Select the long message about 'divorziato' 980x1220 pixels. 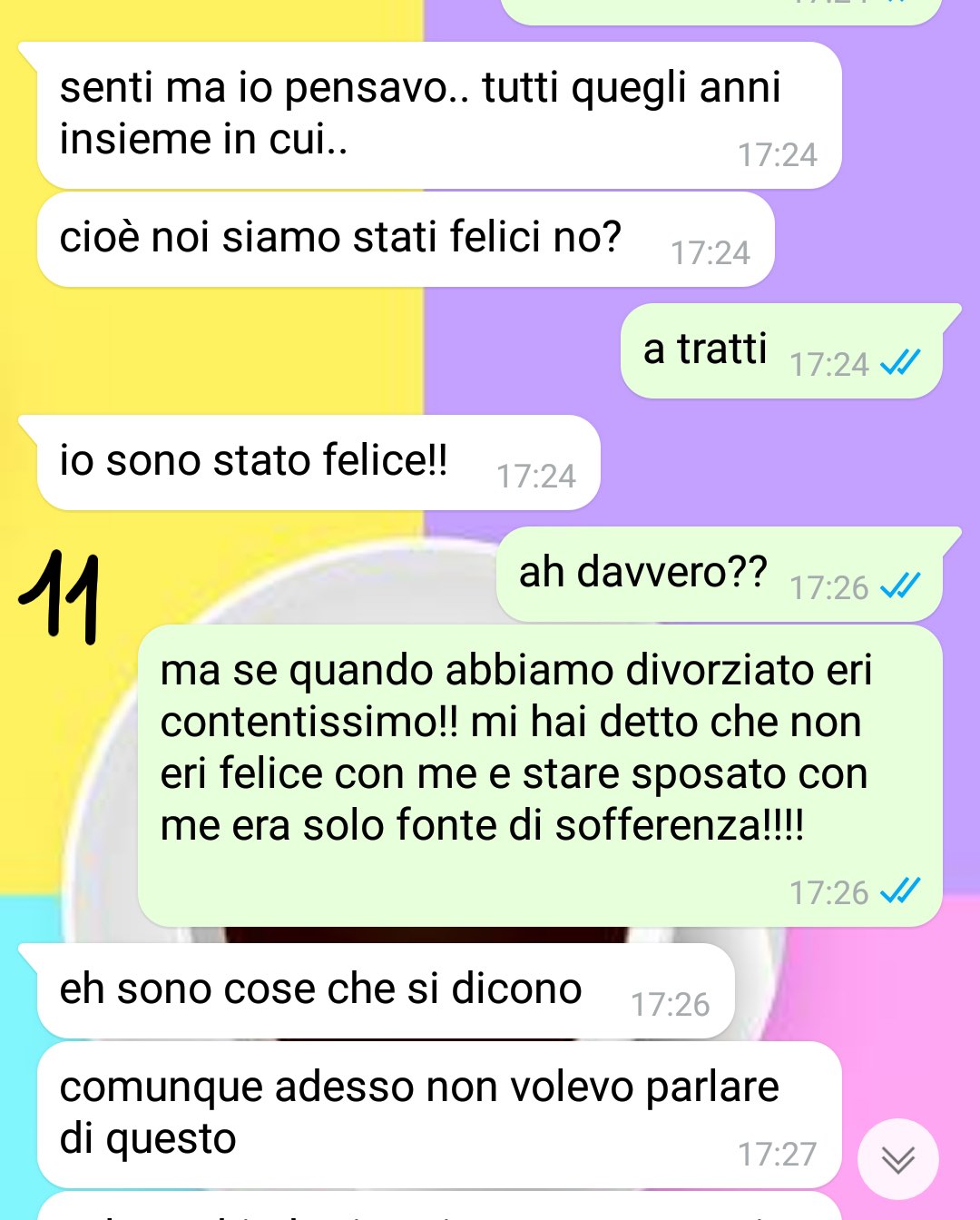(x=540, y=775)
